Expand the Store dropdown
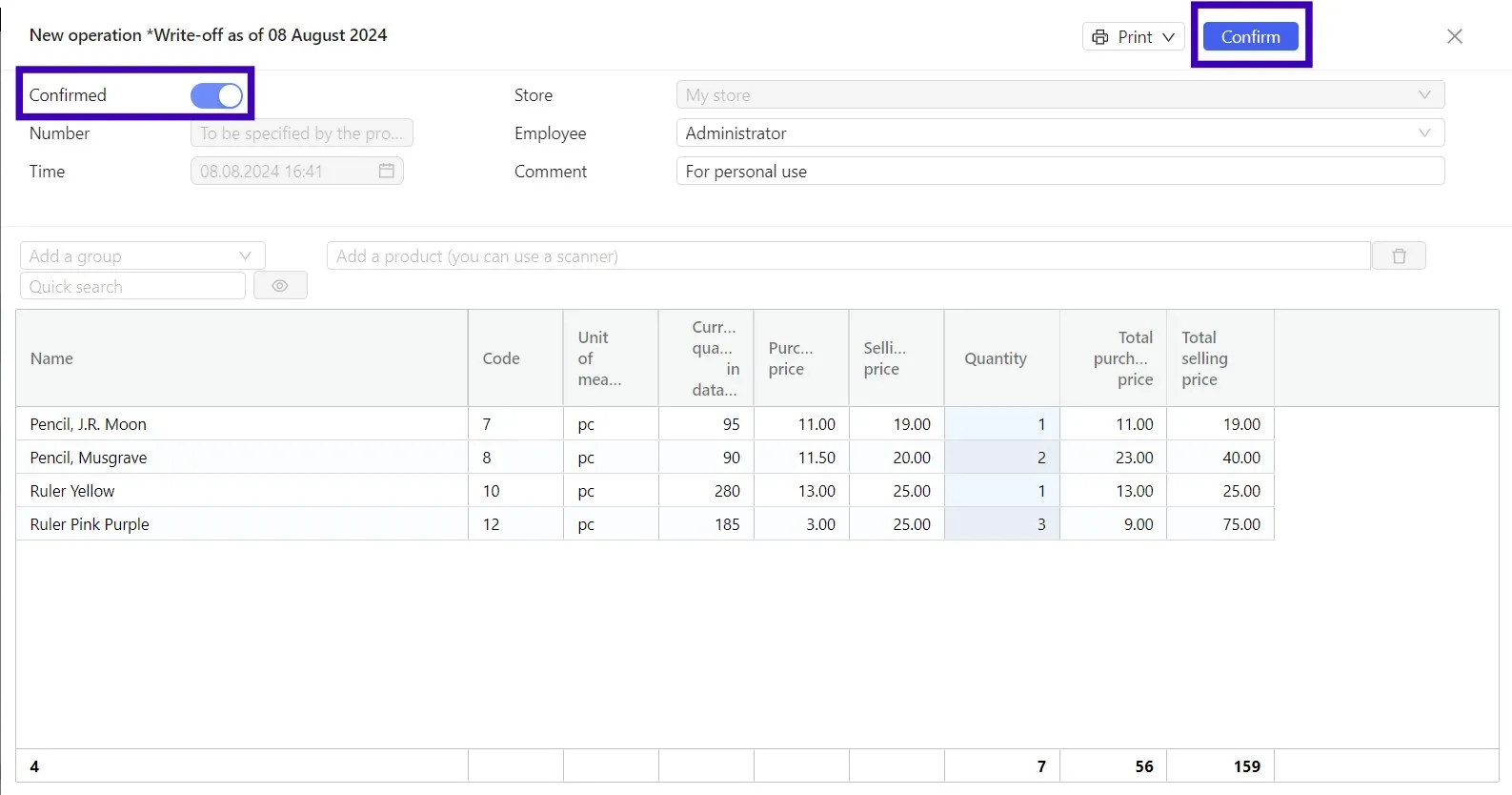1512x795 pixels. click(x=1424, y=95)
